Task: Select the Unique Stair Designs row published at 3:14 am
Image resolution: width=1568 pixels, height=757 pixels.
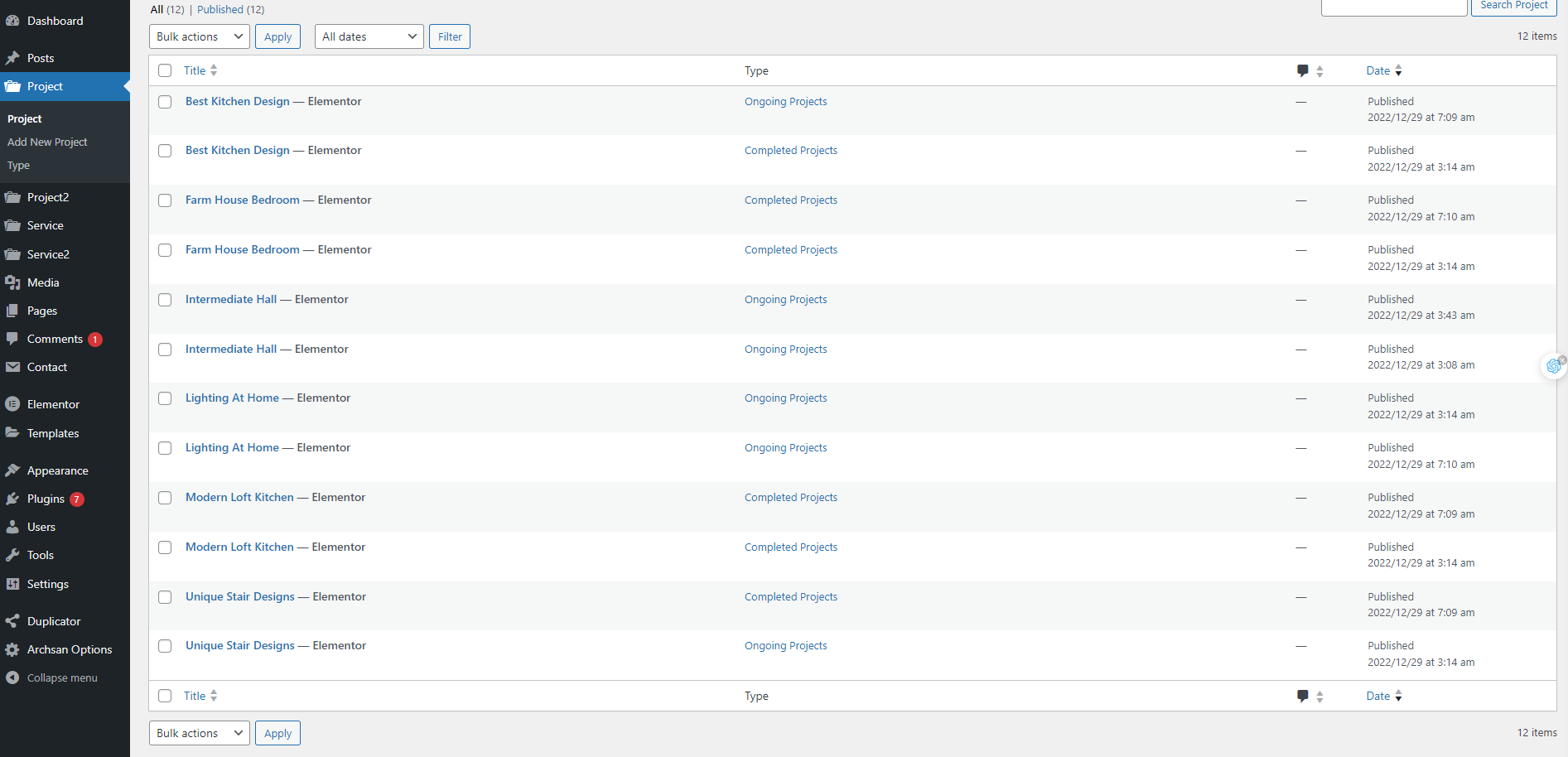Action: tap(165, 646)
